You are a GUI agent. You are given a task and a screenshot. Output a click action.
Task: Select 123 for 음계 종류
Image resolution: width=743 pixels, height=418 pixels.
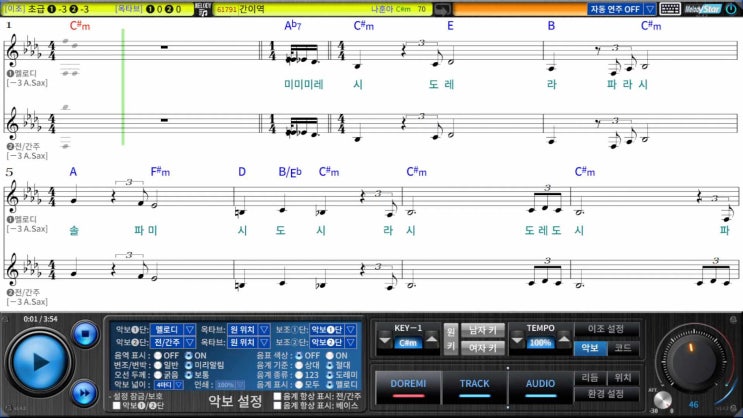[x=299, y=375]
